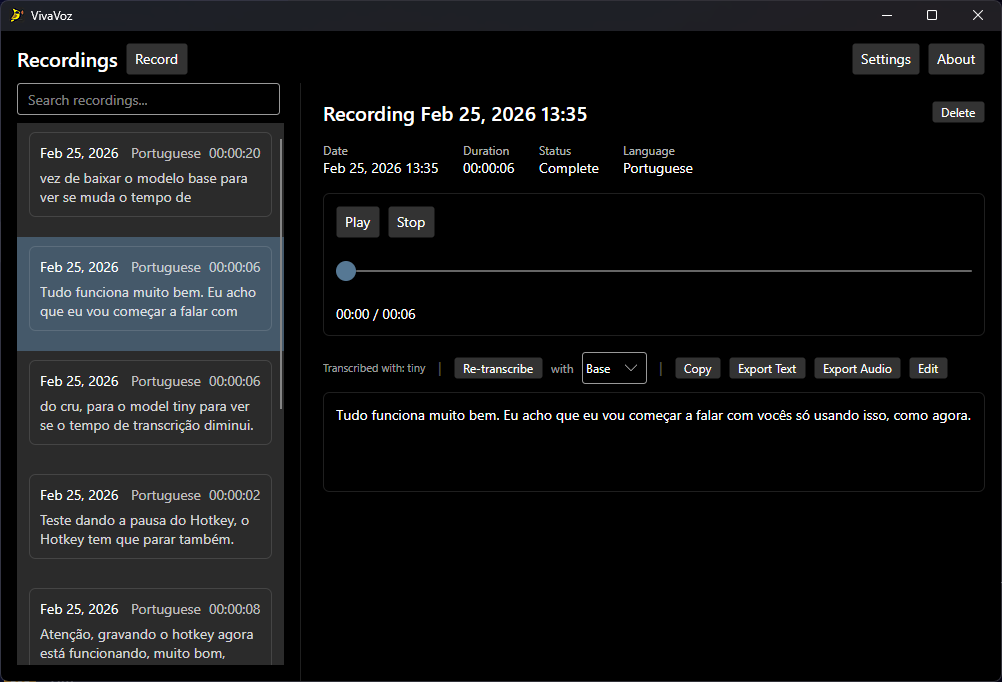Copy the transcription text
Image resolution: width=1002 pixels, height=682 pixels.
tap(697, 368)
